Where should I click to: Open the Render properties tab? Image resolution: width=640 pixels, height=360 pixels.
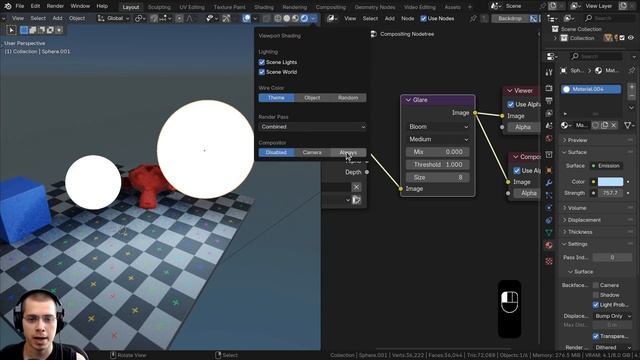(x=549, y=88)
